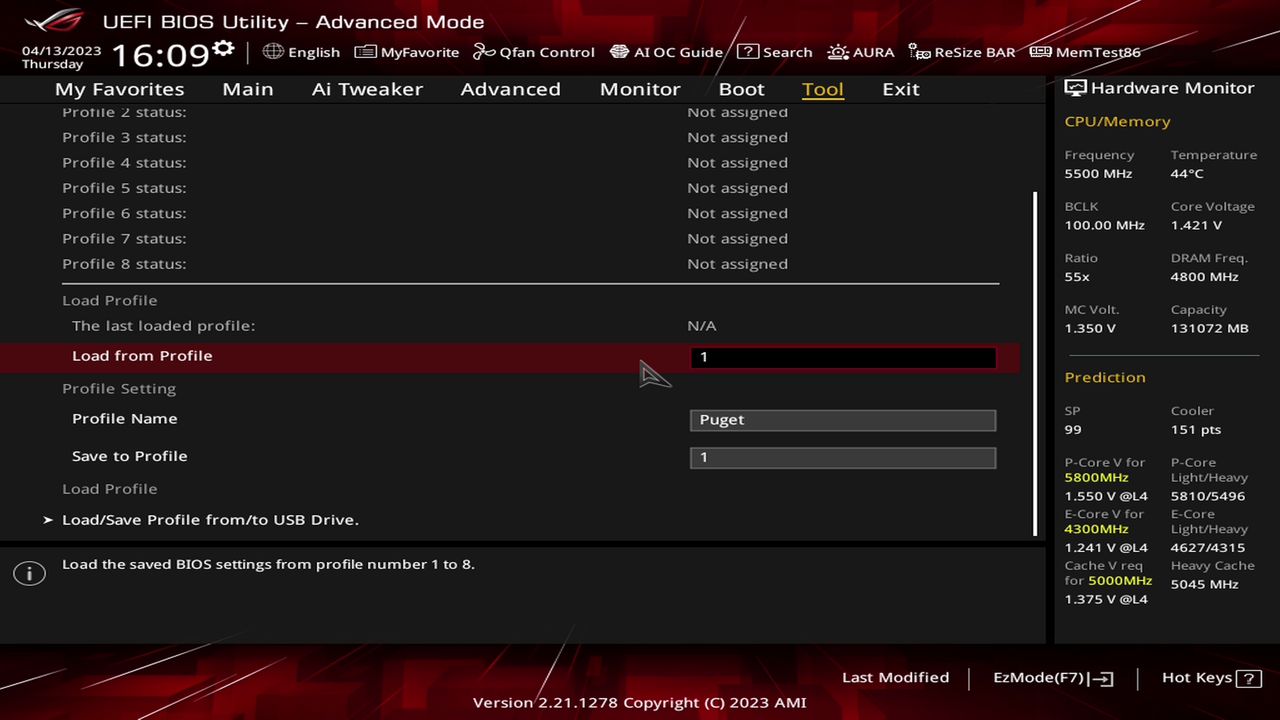
Task: Select the Tool tab
Action: [x=823, y=89]
